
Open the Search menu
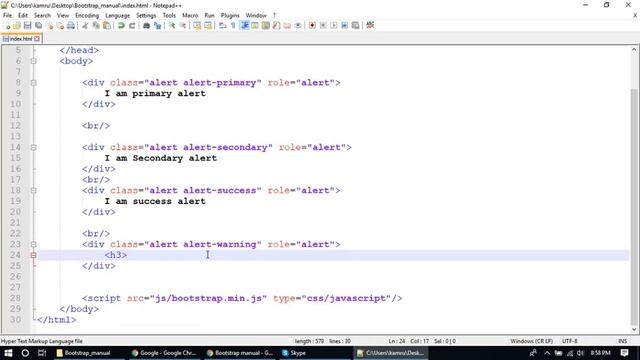(42, 16)
